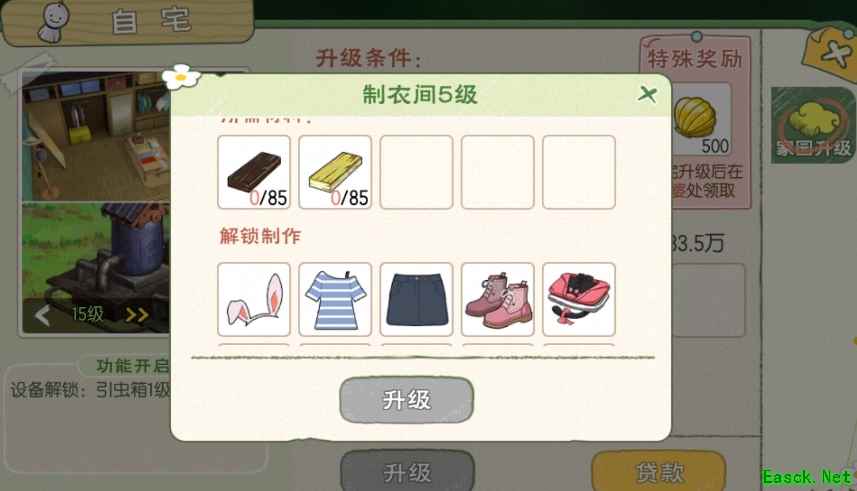
Task: Click the 升级 button in the dialog
Action: [x=406, y=400]
